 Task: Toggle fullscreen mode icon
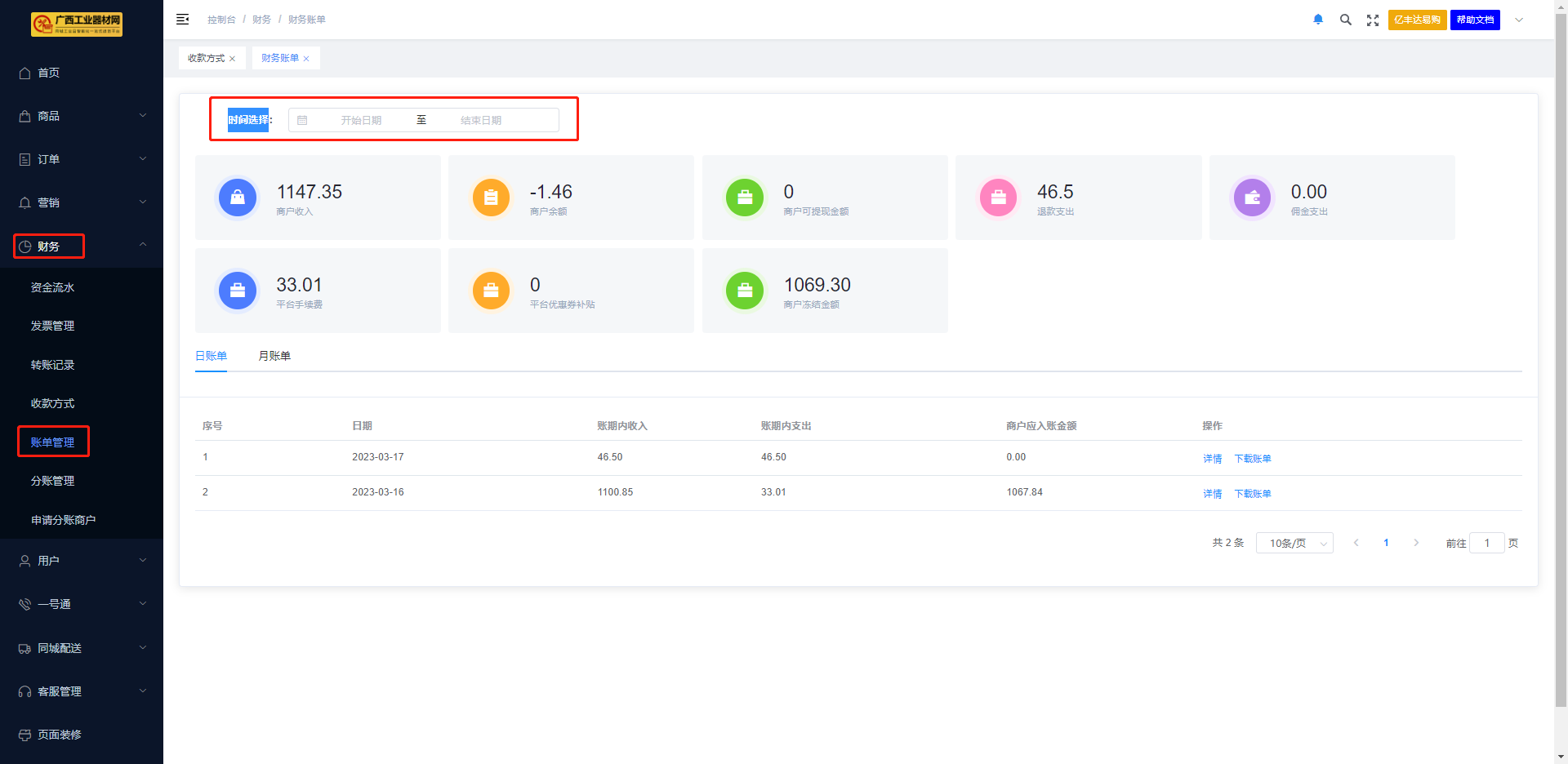1373,20
